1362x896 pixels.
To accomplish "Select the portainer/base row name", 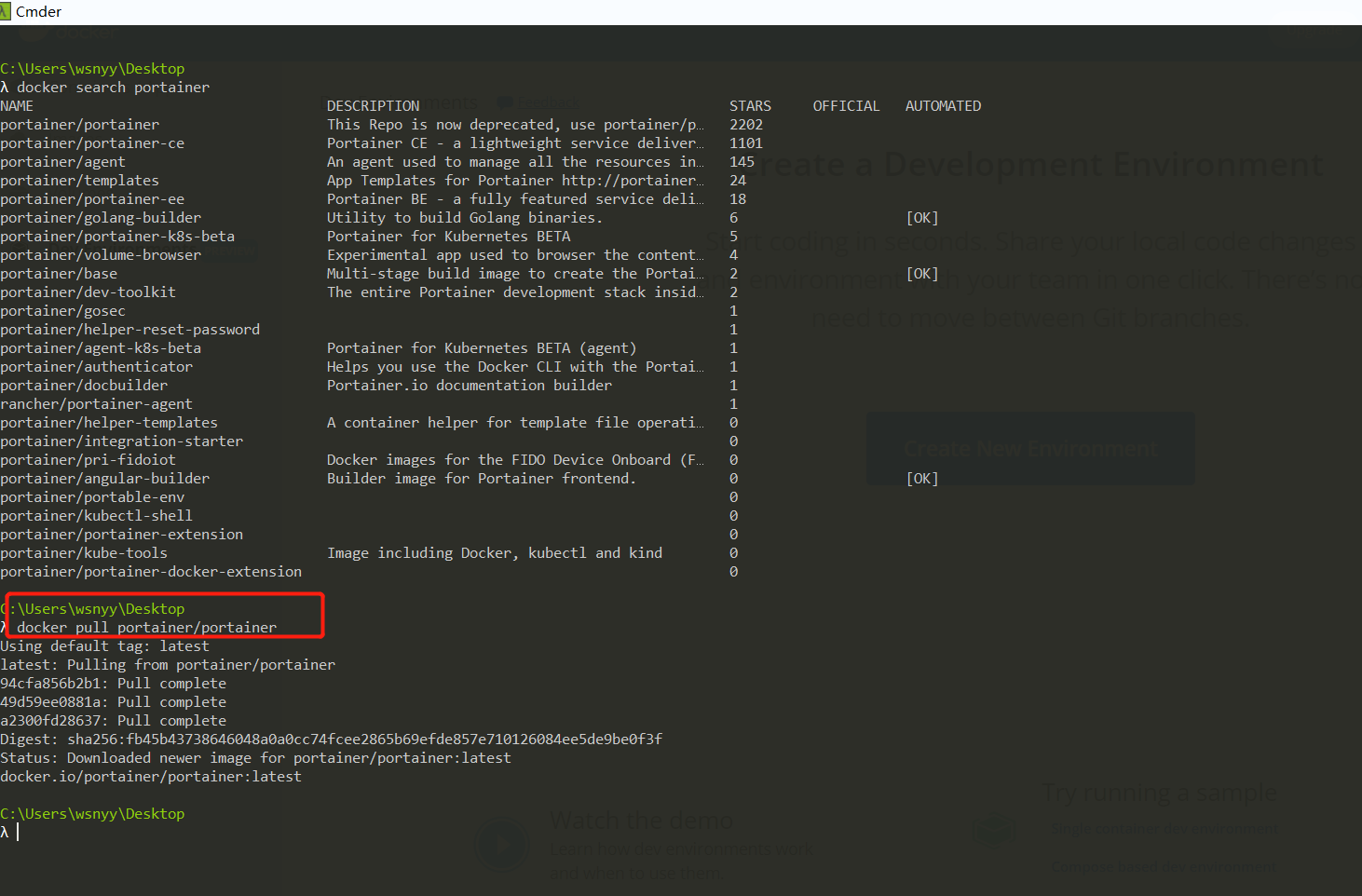I will point(59,274).
